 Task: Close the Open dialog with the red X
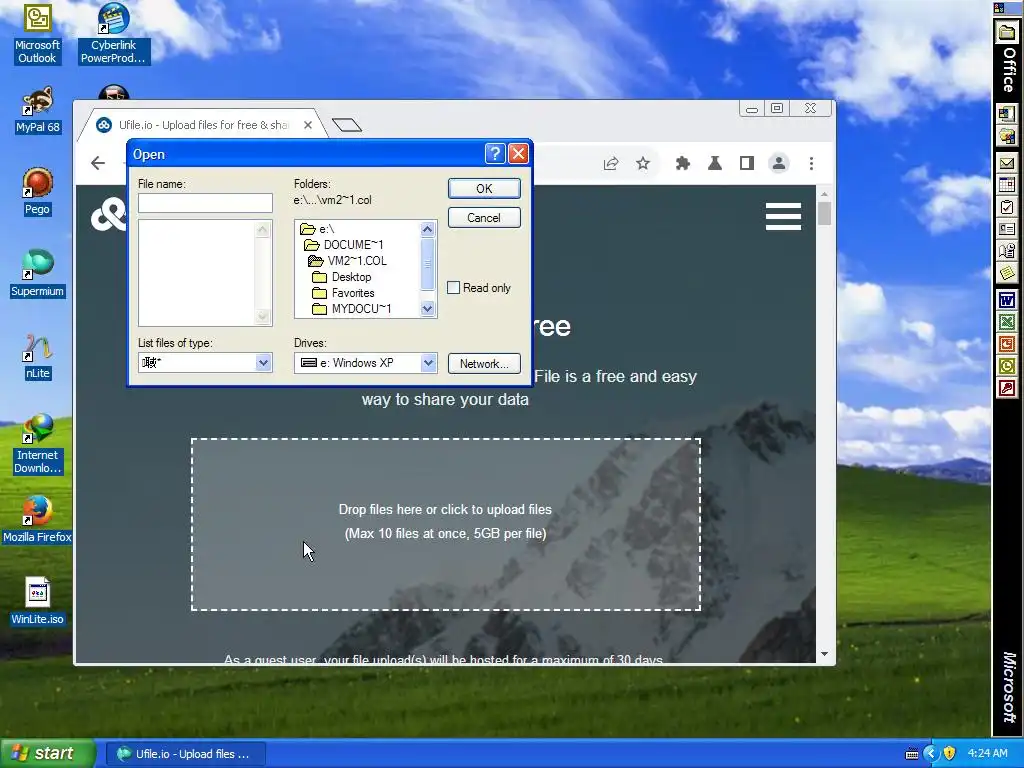point(518,153)
